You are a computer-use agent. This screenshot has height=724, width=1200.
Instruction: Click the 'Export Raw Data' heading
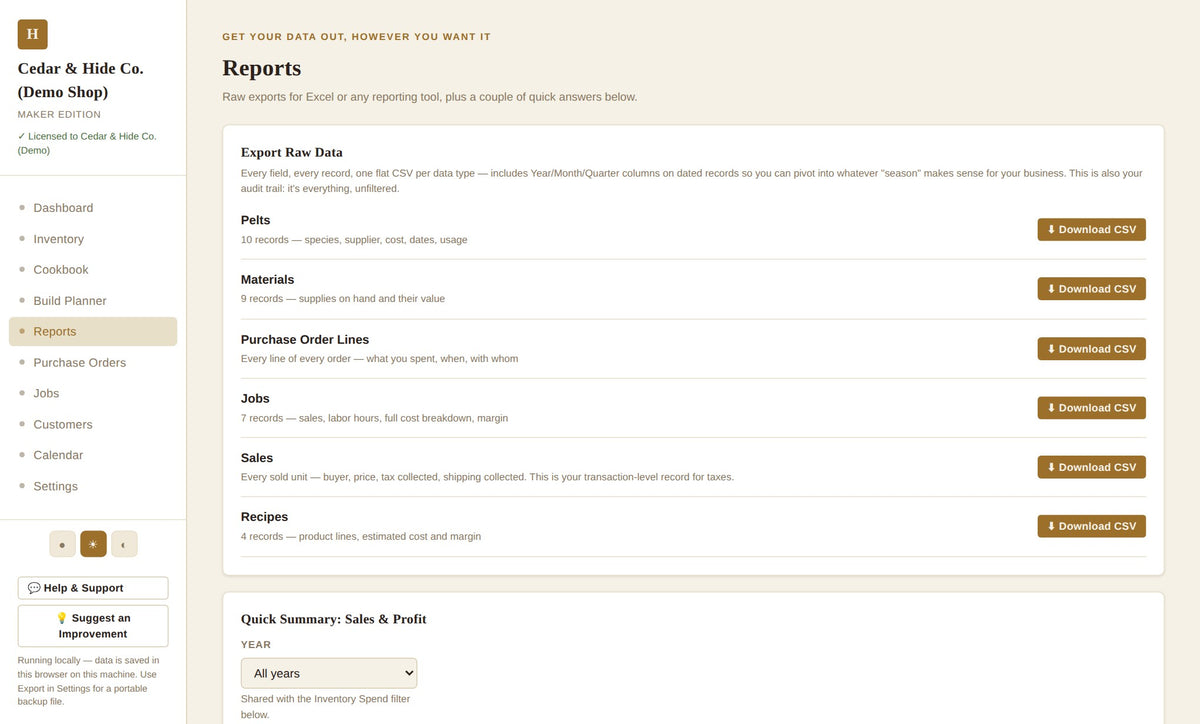coord(292,153)
